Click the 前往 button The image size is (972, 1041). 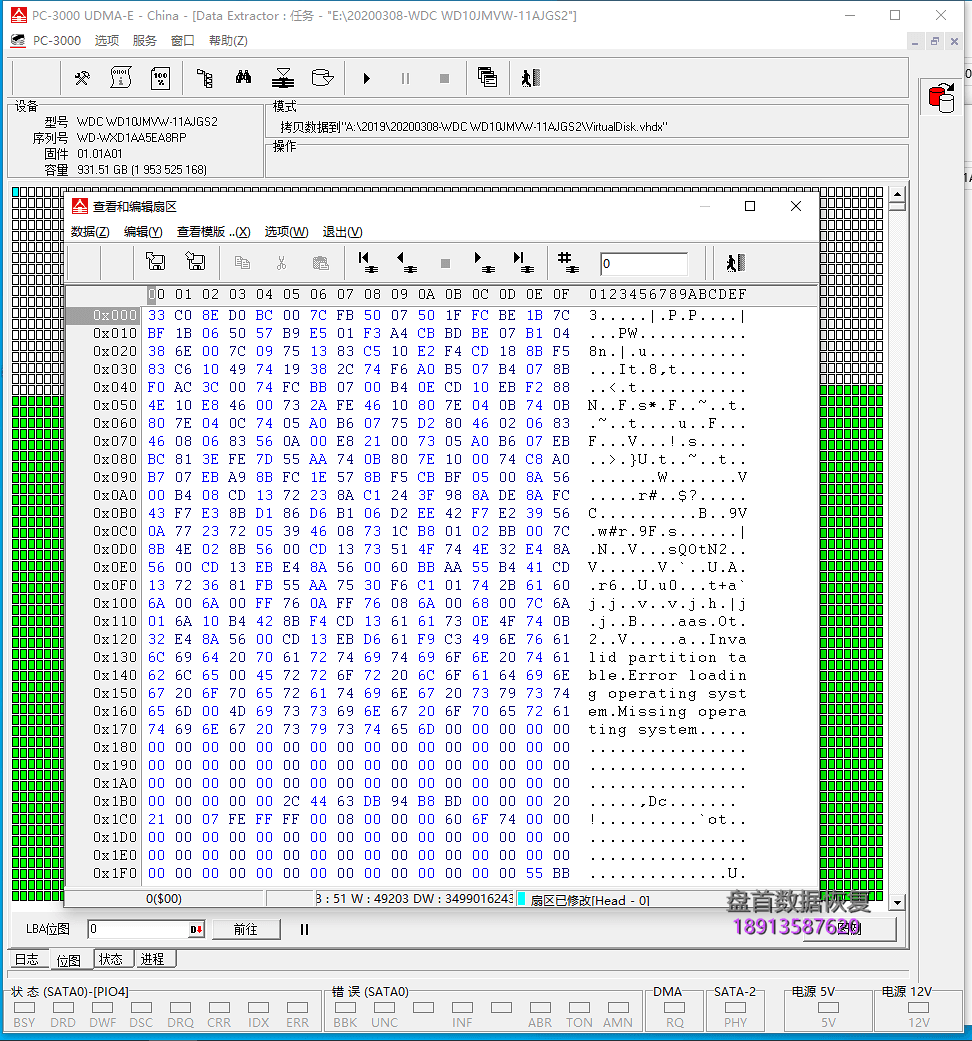pyautogui.click(x=246, y=929)
